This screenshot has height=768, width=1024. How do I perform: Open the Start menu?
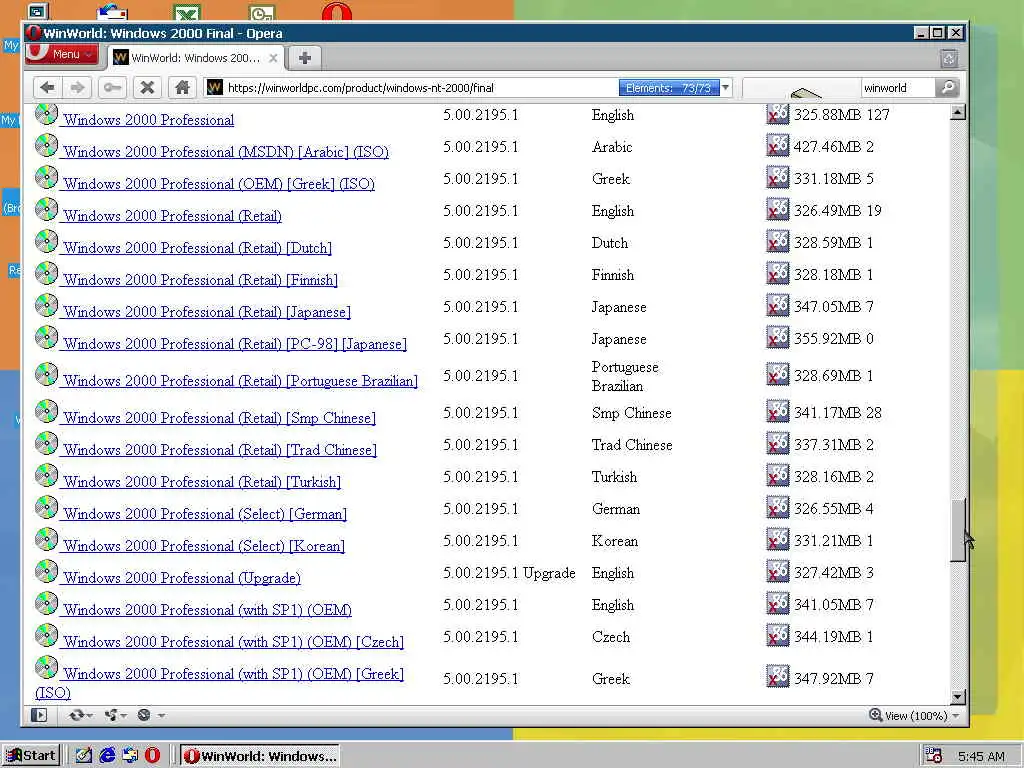click(31, 756)
